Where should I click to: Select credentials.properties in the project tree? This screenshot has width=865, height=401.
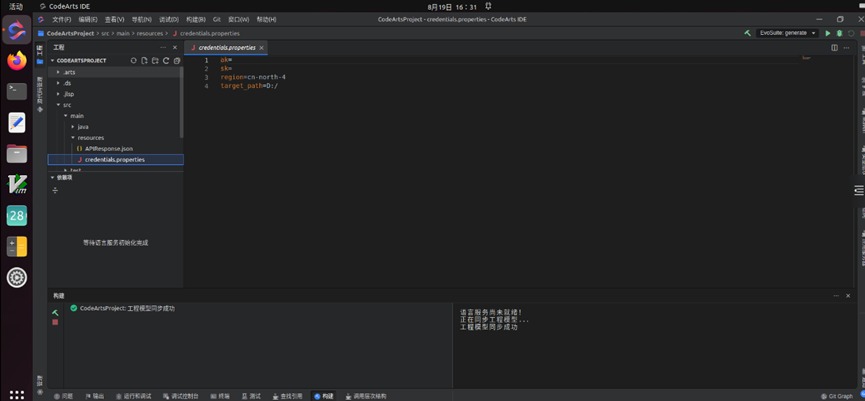(x=115, y=159)
